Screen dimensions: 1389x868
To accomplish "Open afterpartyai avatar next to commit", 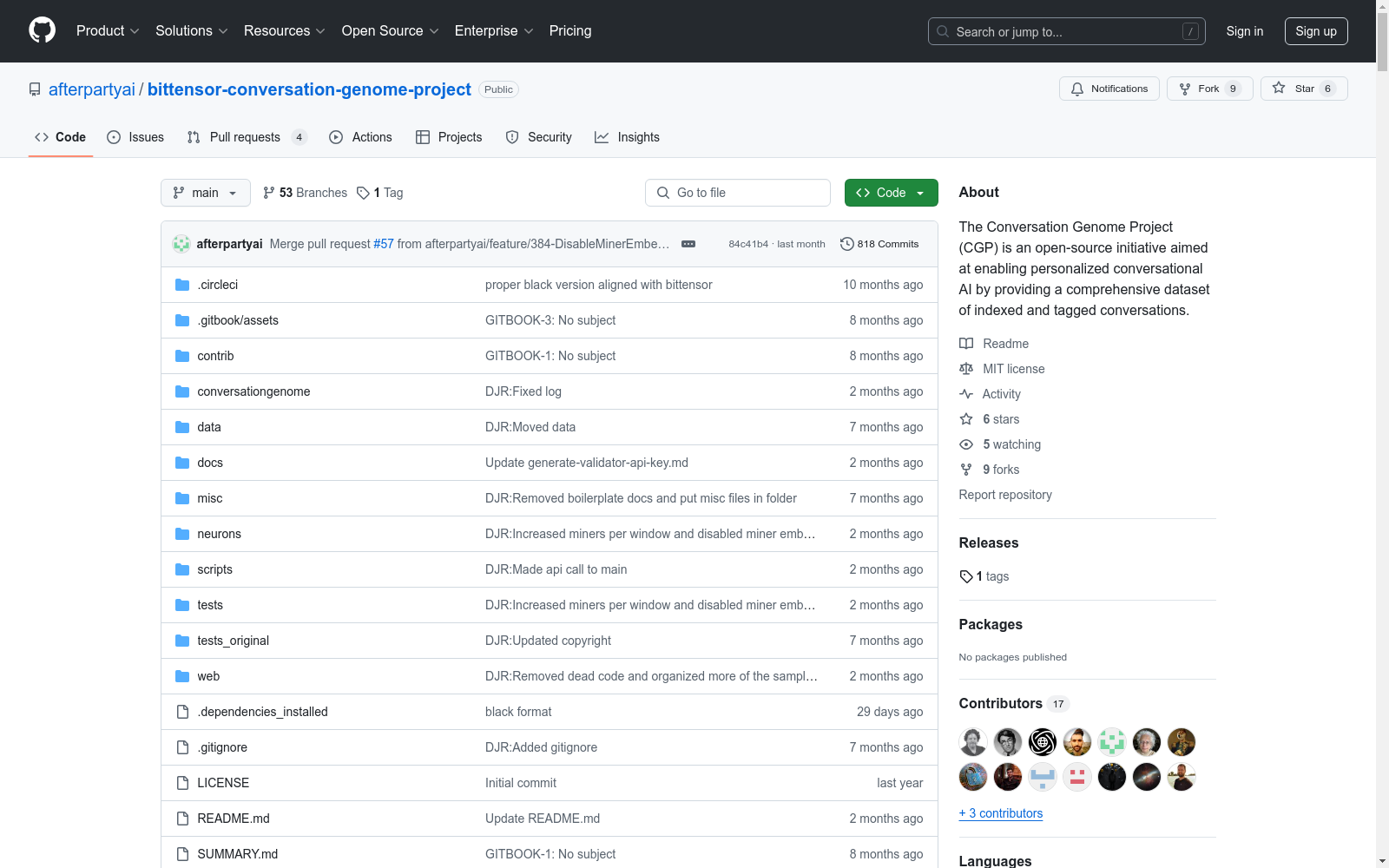I will pos(181,244).
